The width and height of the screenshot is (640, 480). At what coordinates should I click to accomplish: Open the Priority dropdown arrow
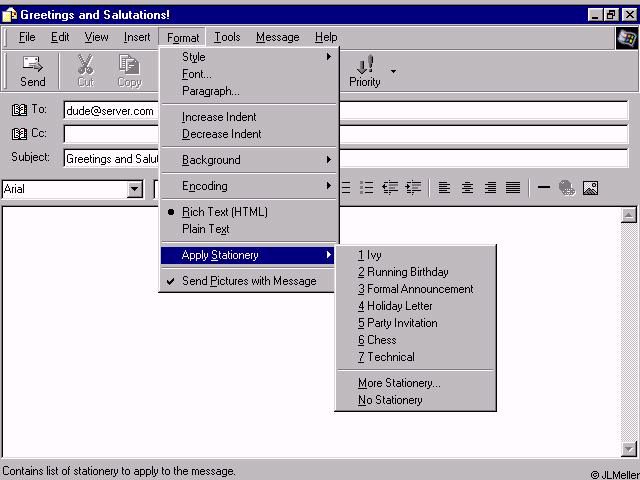click(x=393, y=71)
